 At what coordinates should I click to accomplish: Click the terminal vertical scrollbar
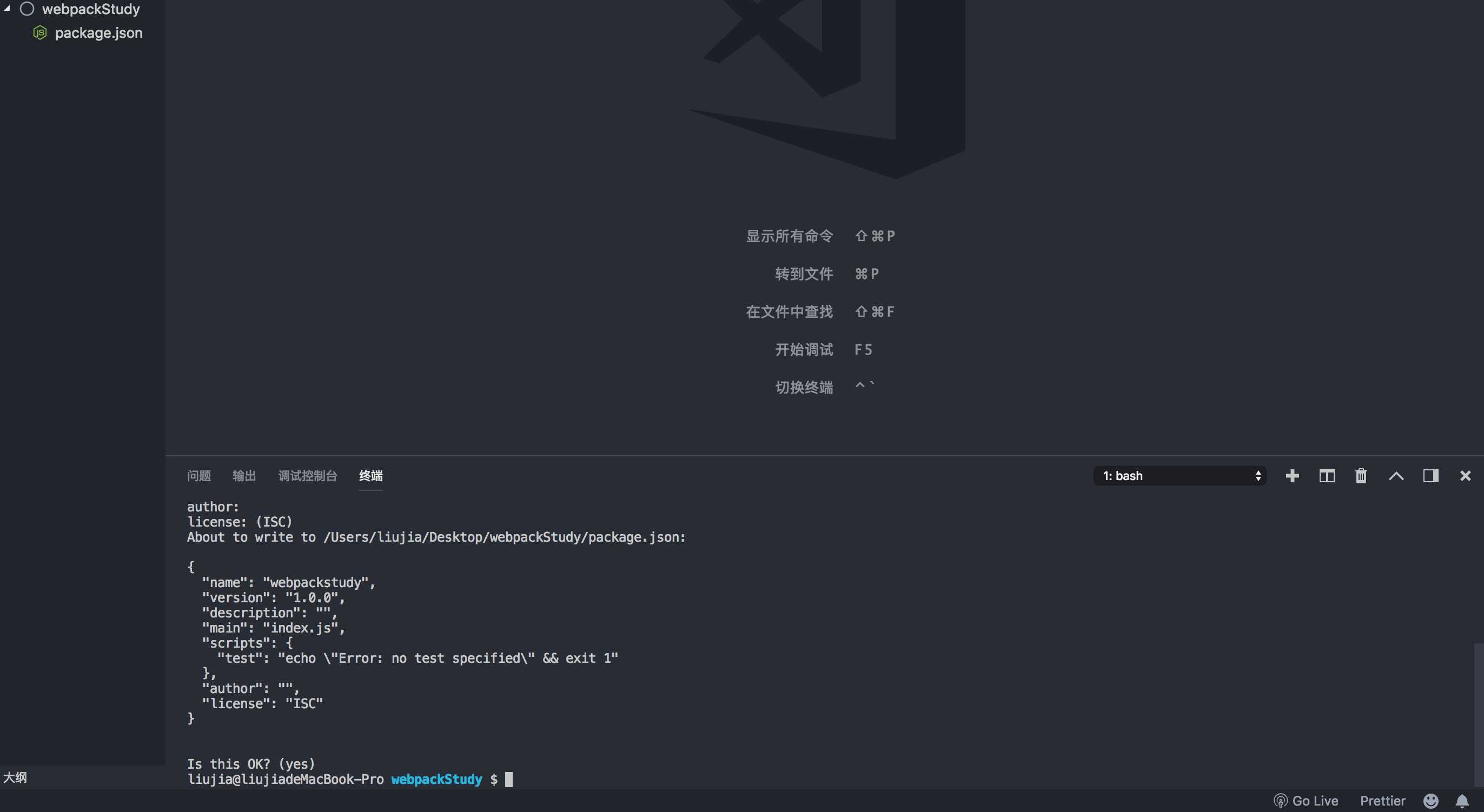pyautogui.click(x=1479, y=714)
